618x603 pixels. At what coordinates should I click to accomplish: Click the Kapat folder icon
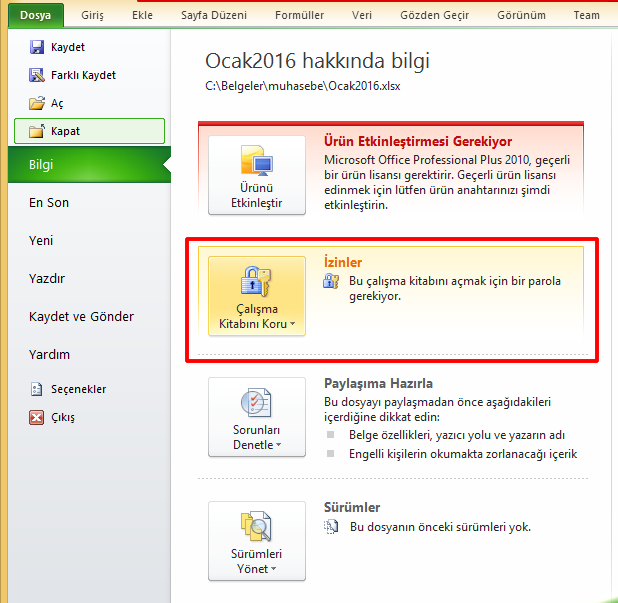point(37,131)
